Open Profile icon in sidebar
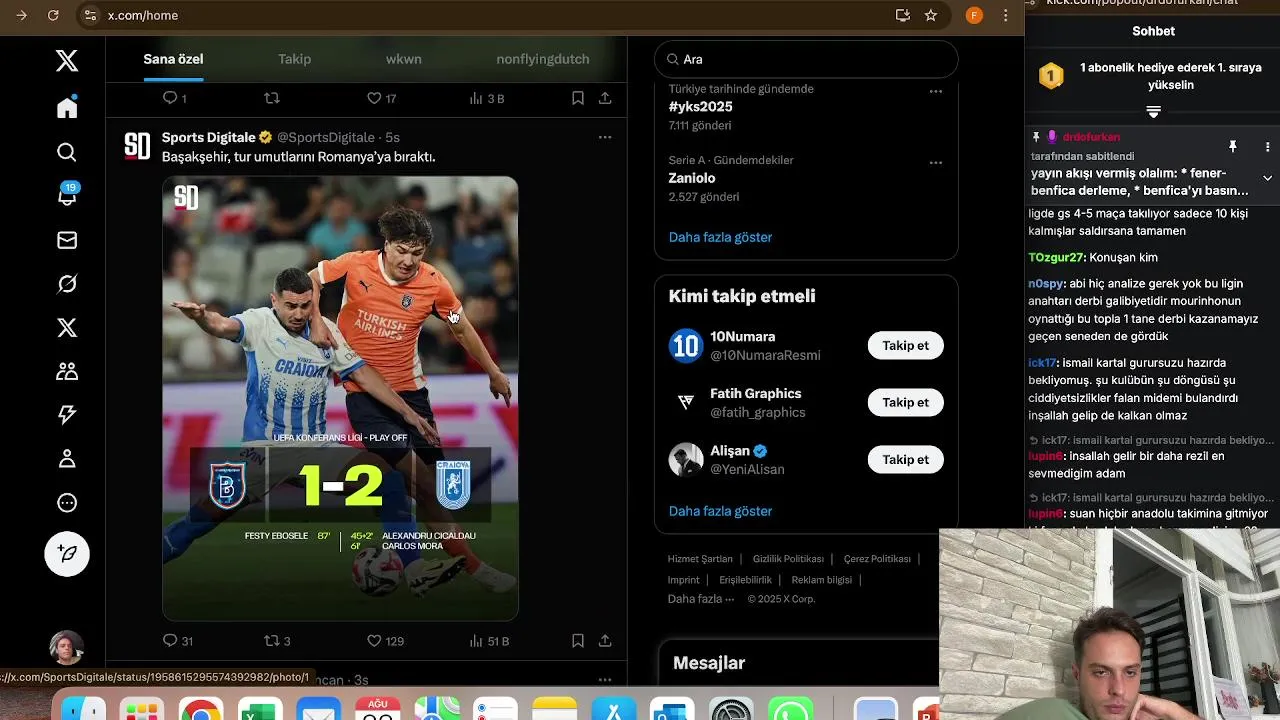The image size is (1280, 720). point(67,459)
